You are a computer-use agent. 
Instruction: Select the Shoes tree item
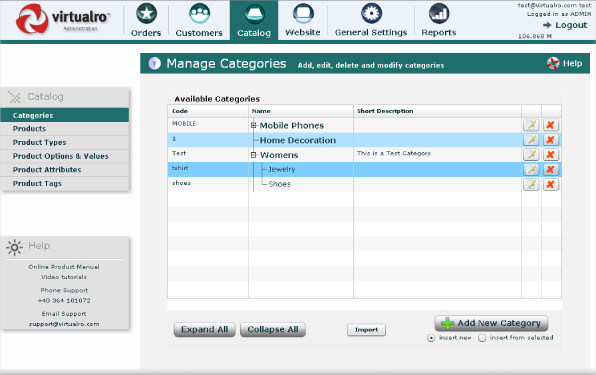pos(279,184)
